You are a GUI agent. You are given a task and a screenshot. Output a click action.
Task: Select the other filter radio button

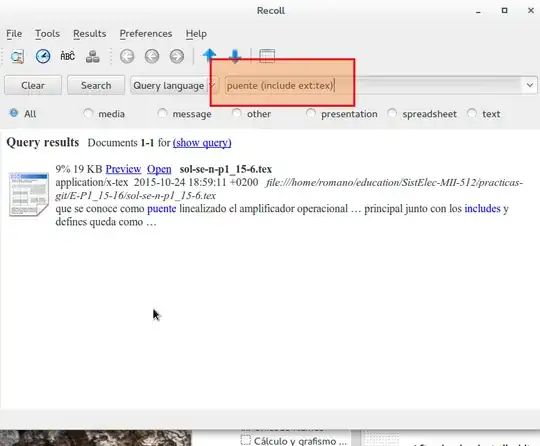[237, 113]
